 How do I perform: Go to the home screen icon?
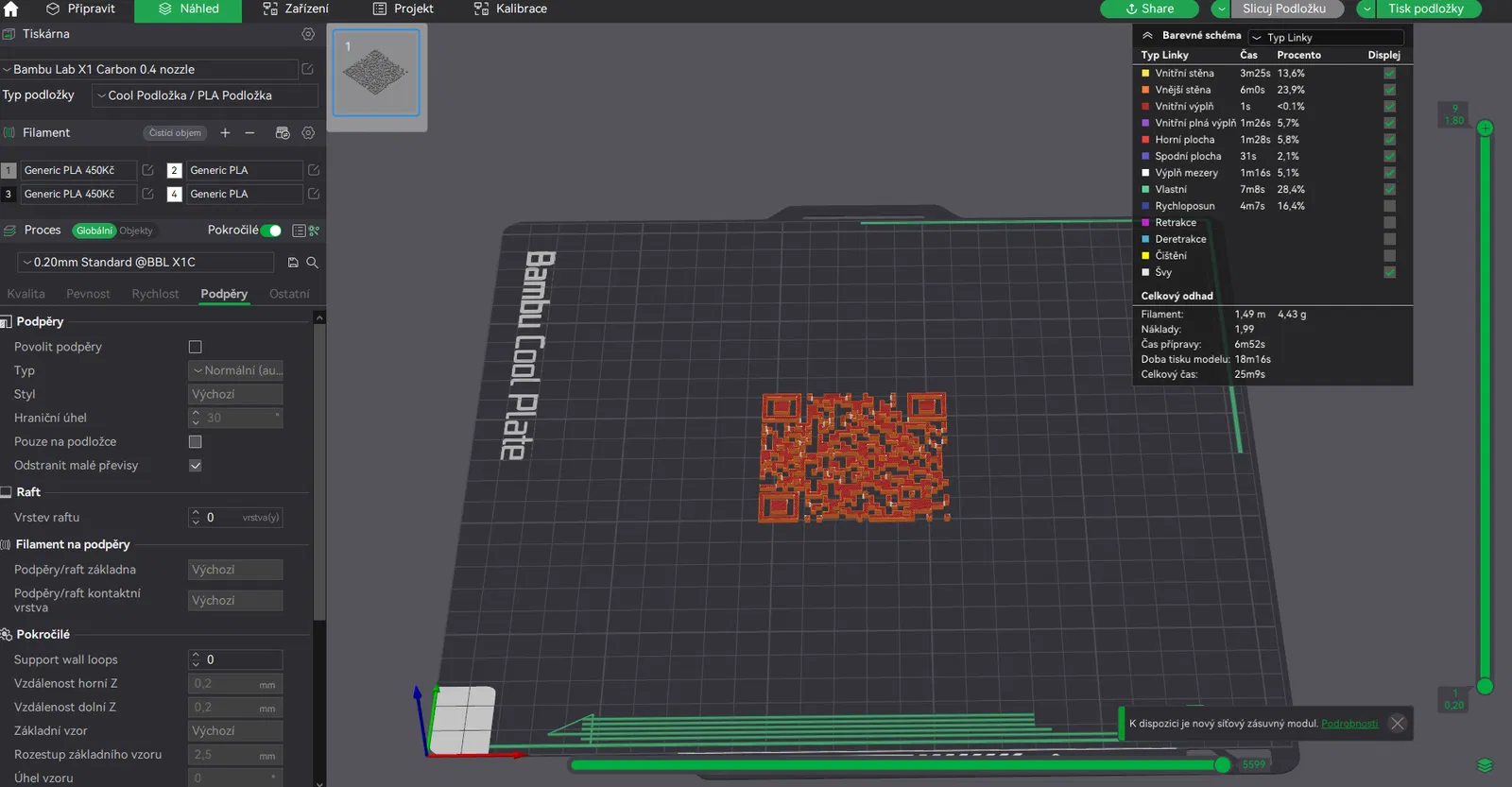pyautogui.click(x=11, y=9)
